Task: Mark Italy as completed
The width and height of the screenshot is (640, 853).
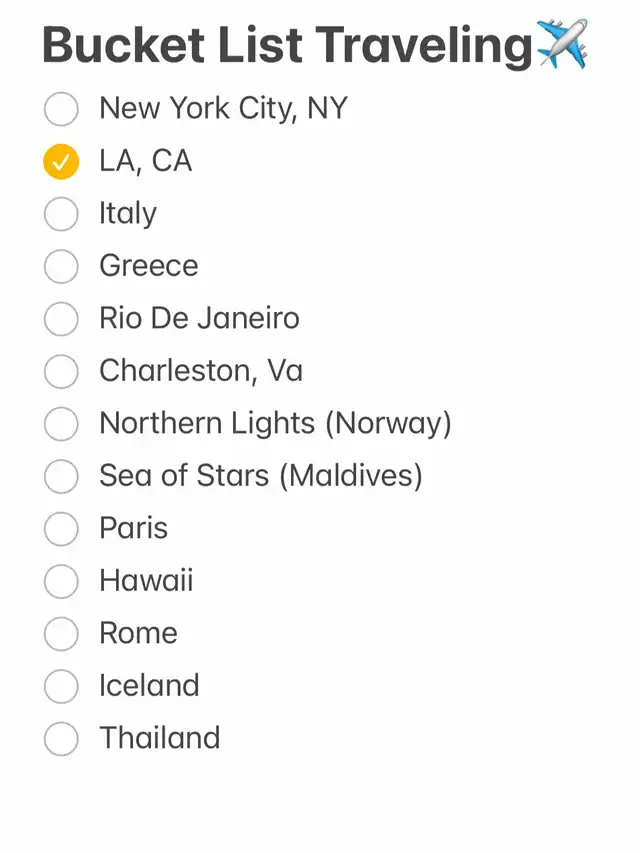Action: click(x=61, y=214)
